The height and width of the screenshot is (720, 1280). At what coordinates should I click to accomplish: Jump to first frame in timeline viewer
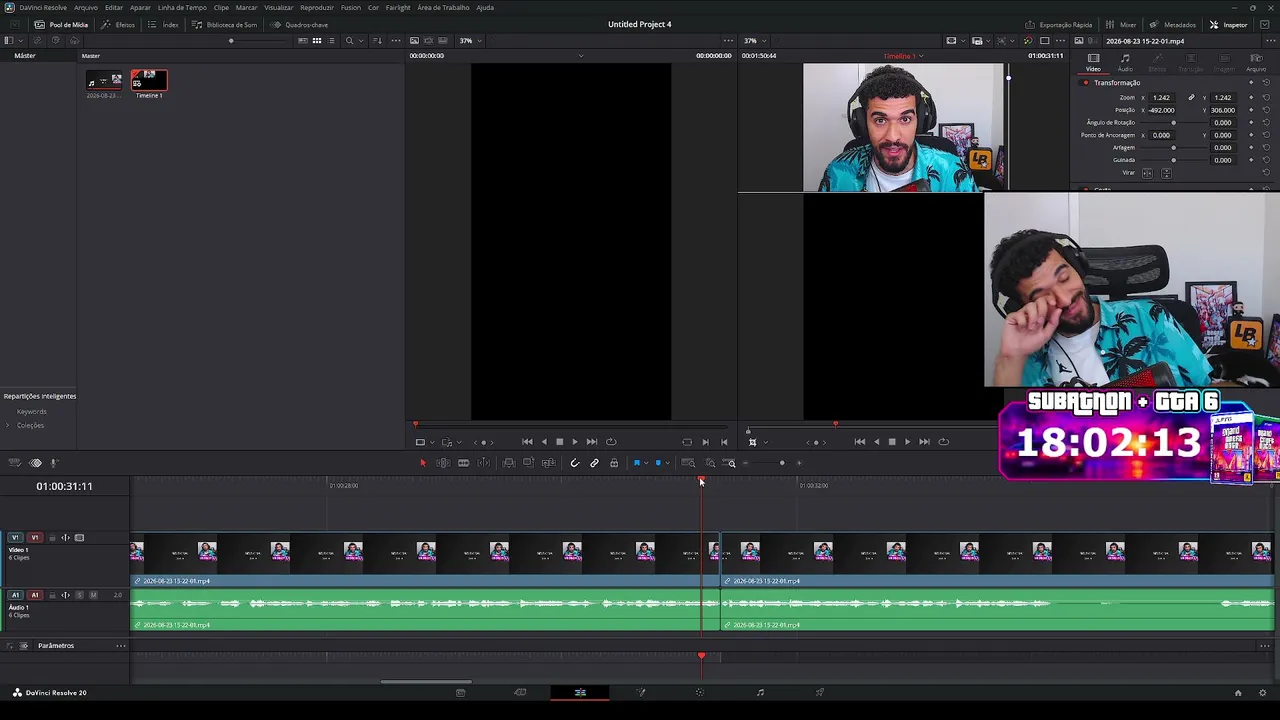(x=859, y=442)
